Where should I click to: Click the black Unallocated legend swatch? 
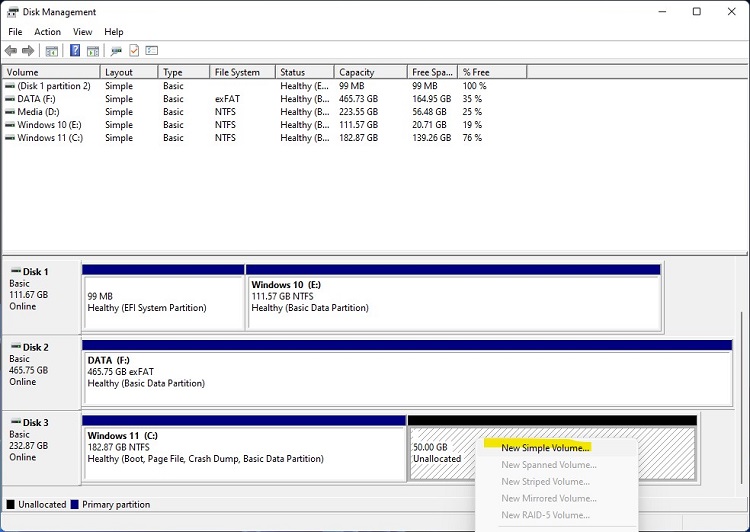pyautogui.click(x=11, y=504)
